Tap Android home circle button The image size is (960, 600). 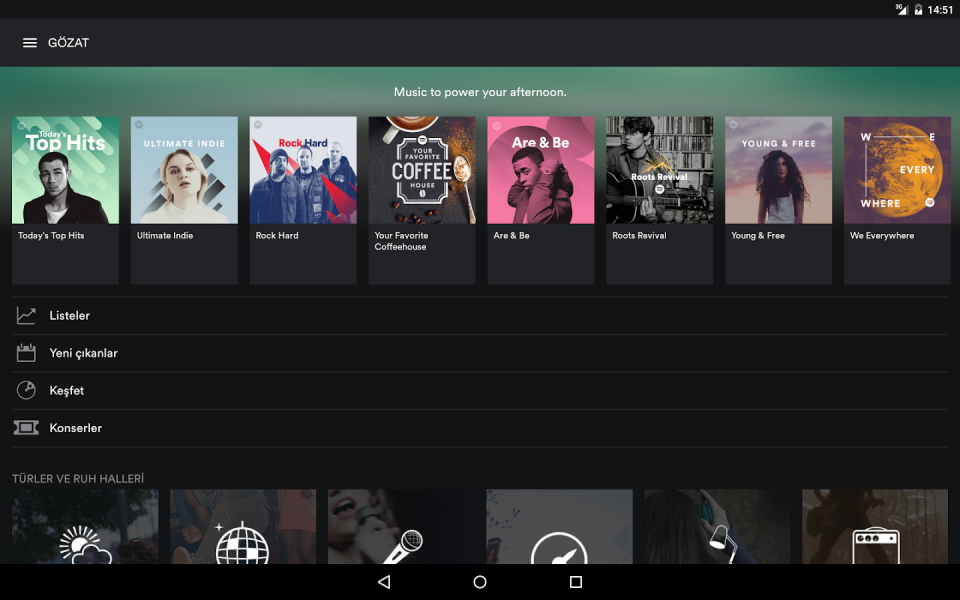click(480, 582)
